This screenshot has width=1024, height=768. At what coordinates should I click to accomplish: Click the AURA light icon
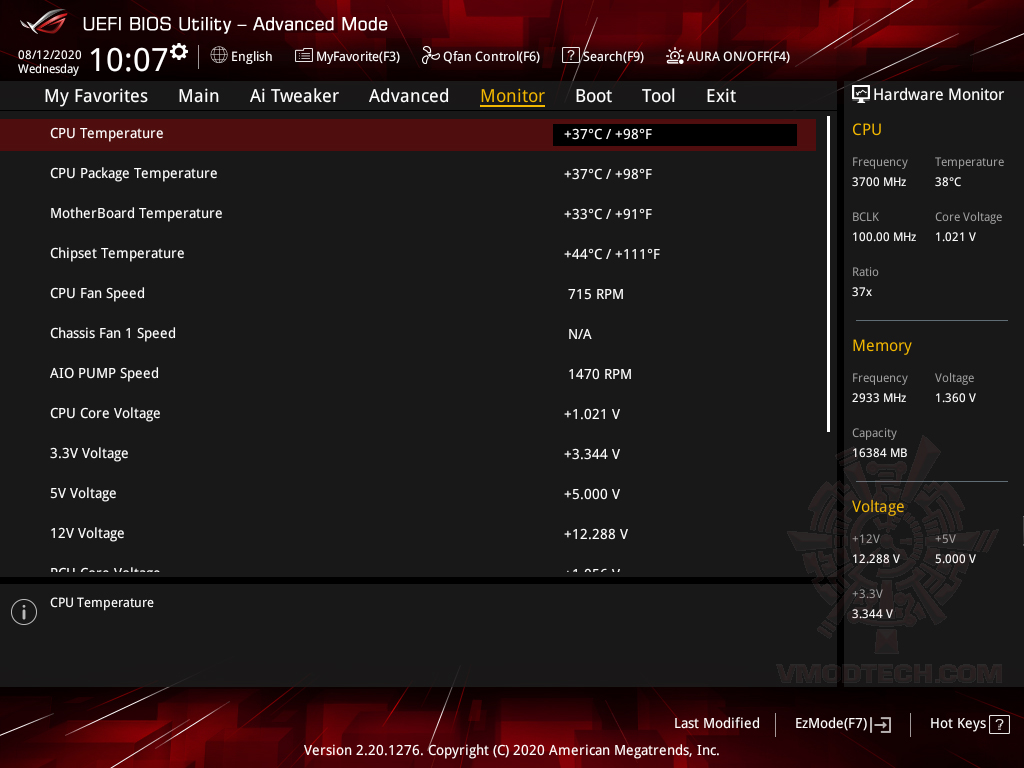pos(675,56)
